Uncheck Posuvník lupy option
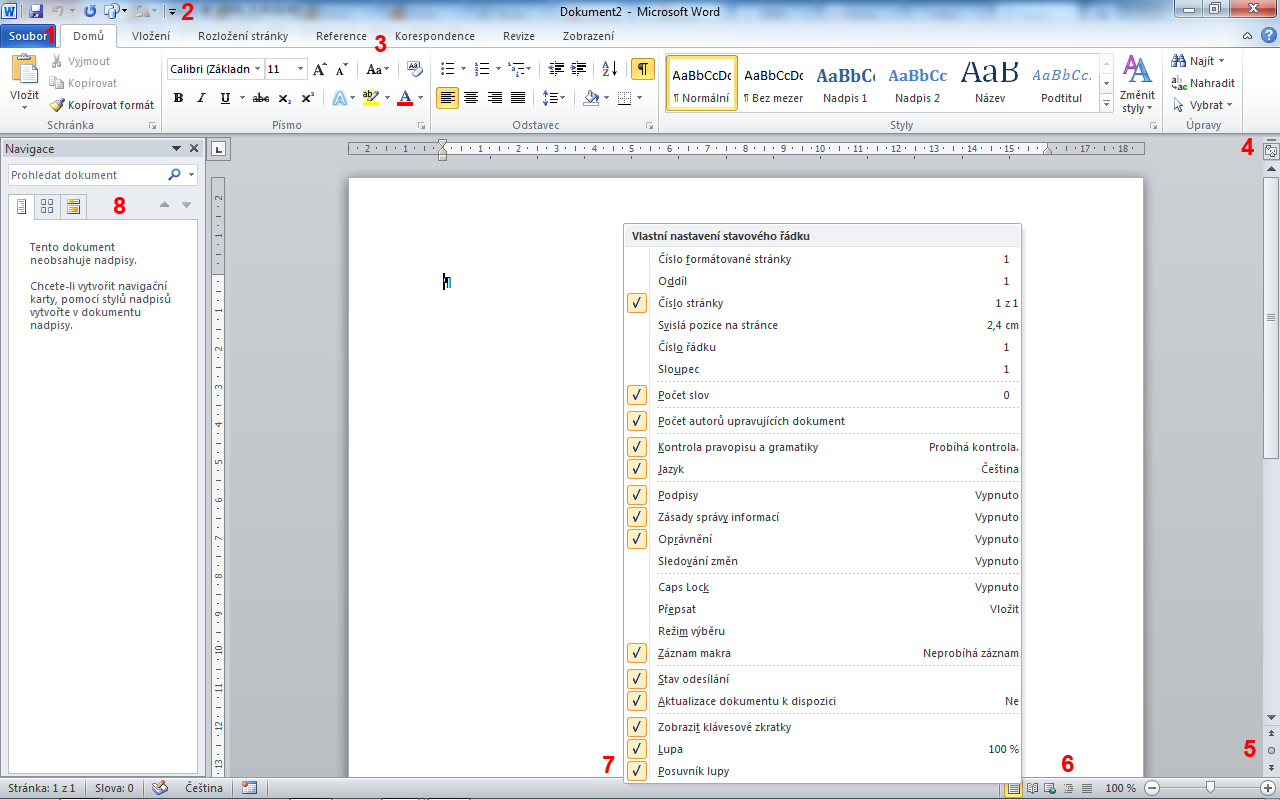 [822, 771]
